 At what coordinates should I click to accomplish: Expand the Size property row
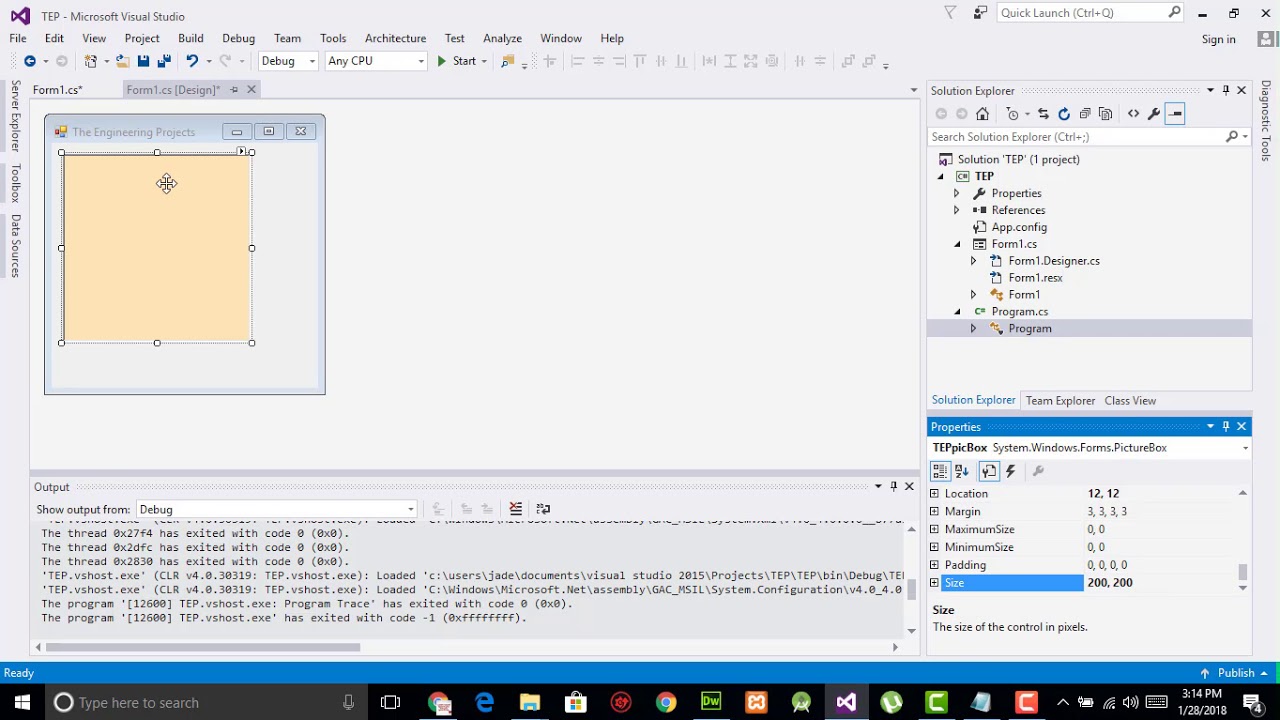click(x=935, y=583)
